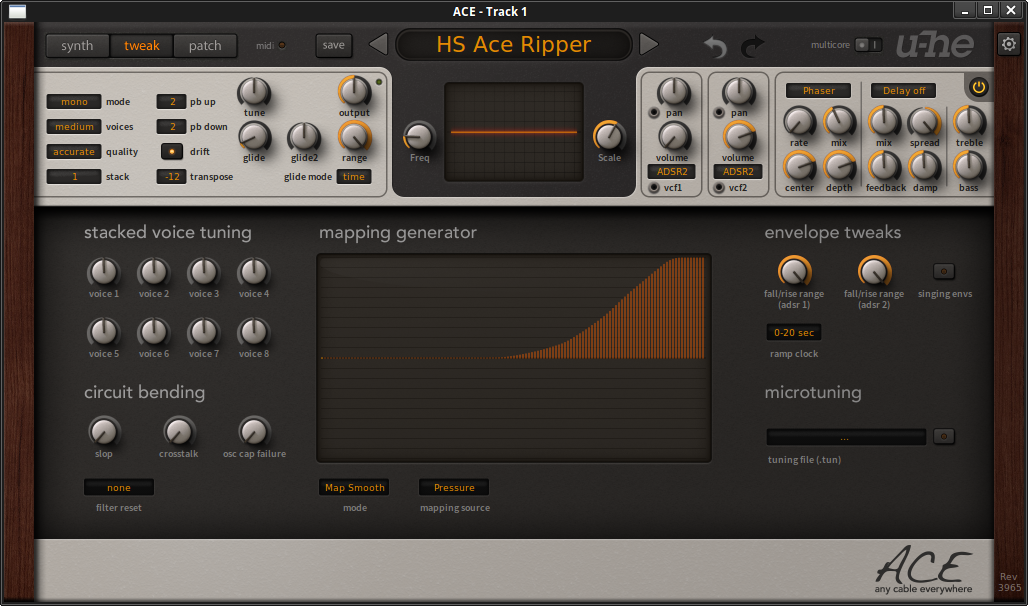Click the oscilloscope Scale knob
The image size is (1028, 606).
pyautogui.click(x=609, y=136)
